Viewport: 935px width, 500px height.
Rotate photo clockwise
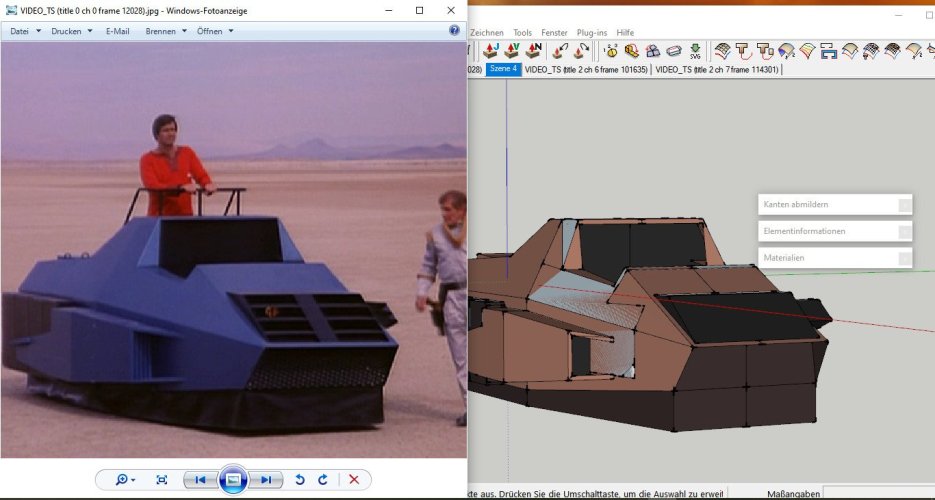(323, 480)
